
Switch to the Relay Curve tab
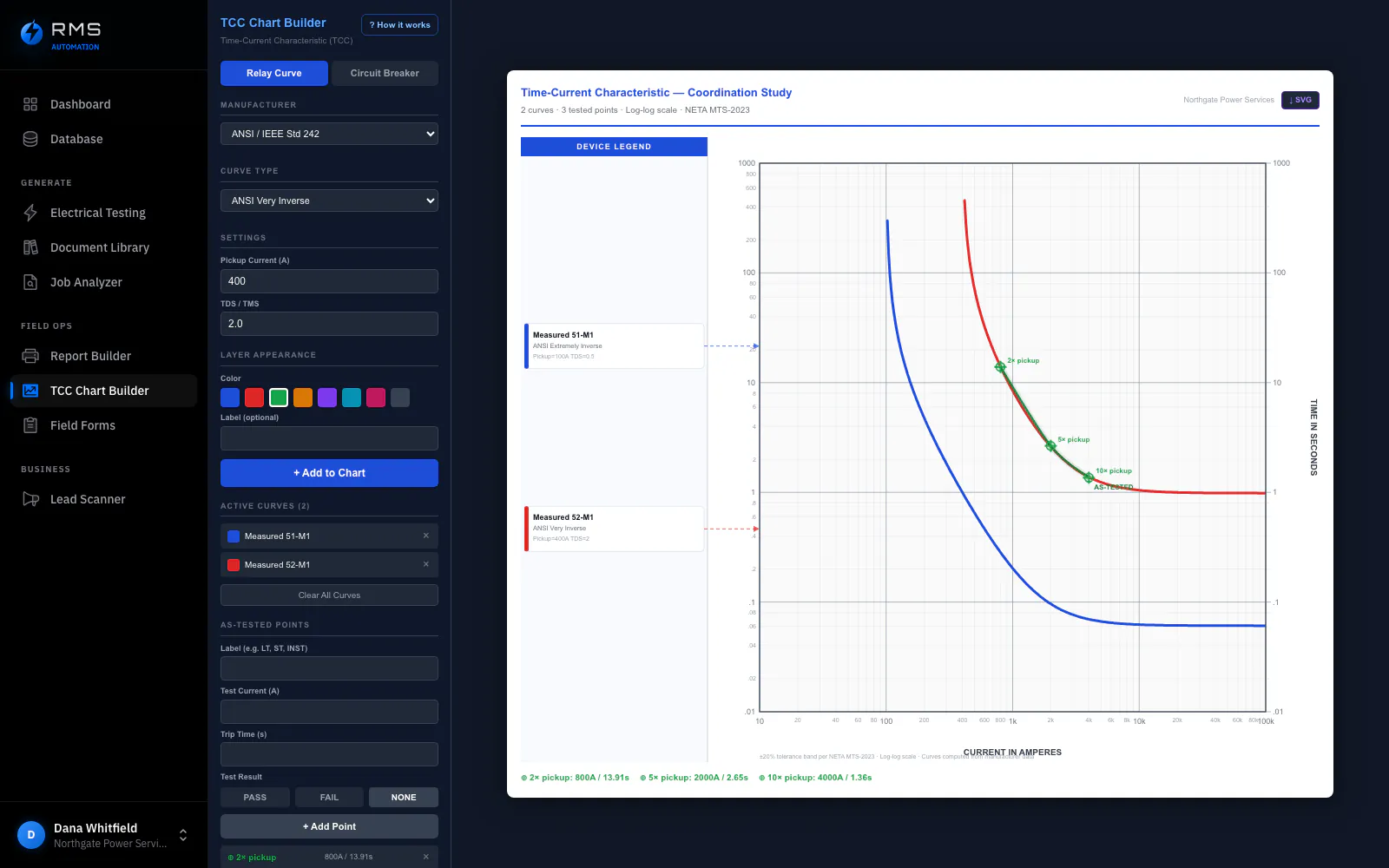tap(274, 73)
